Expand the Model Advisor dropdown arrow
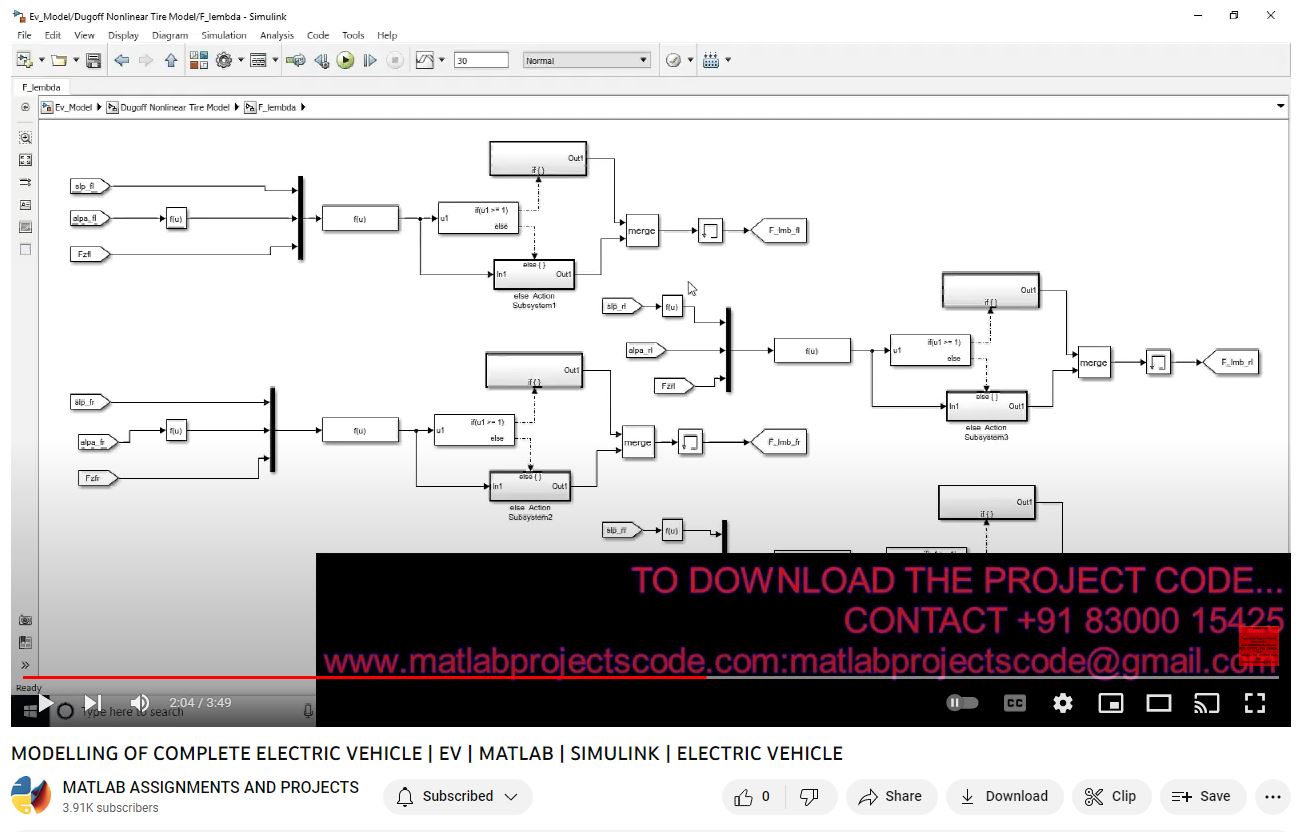1306x832 pixels. pyautogui.click(x=690, y=61)
